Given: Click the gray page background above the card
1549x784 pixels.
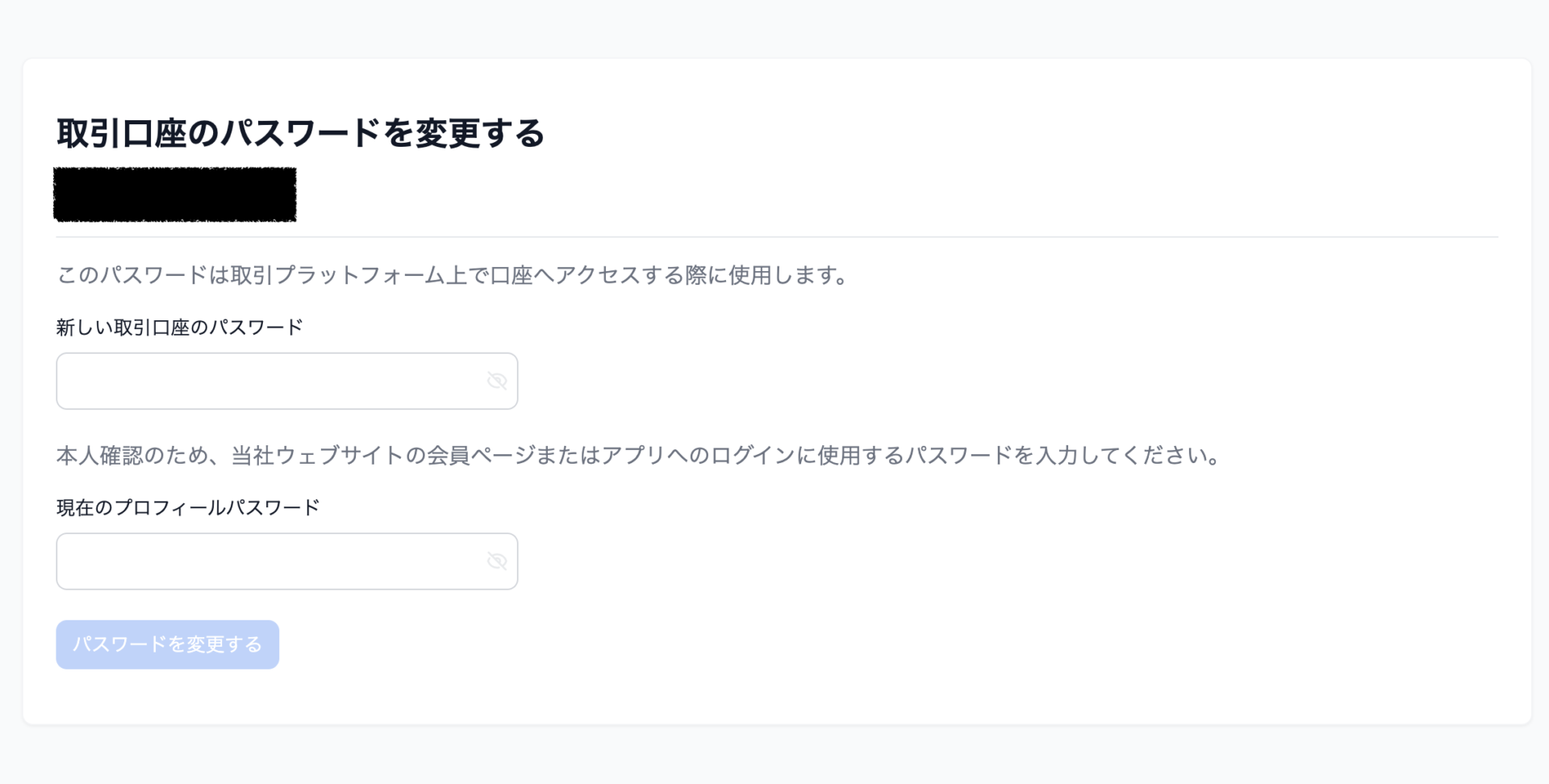Looking at the screenshot, I should [x=774, y=28].
